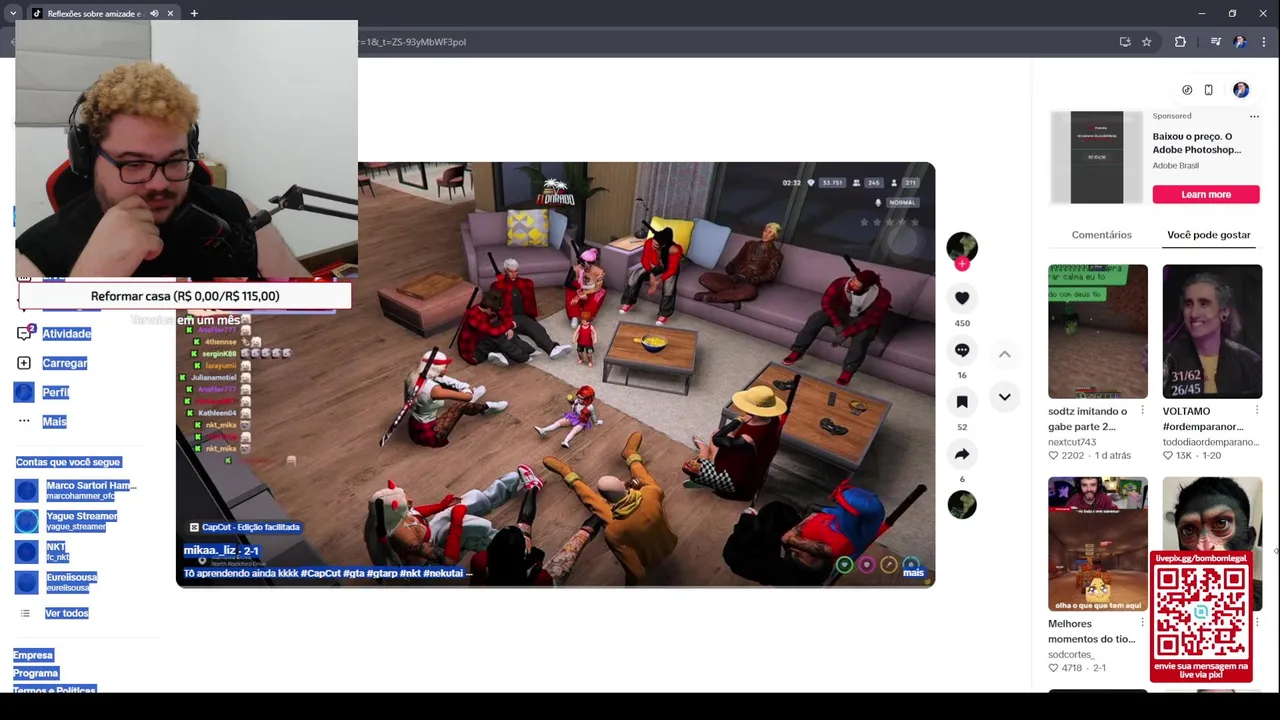Open the TikTok coins icon in header

click(x=1187, y=90)
